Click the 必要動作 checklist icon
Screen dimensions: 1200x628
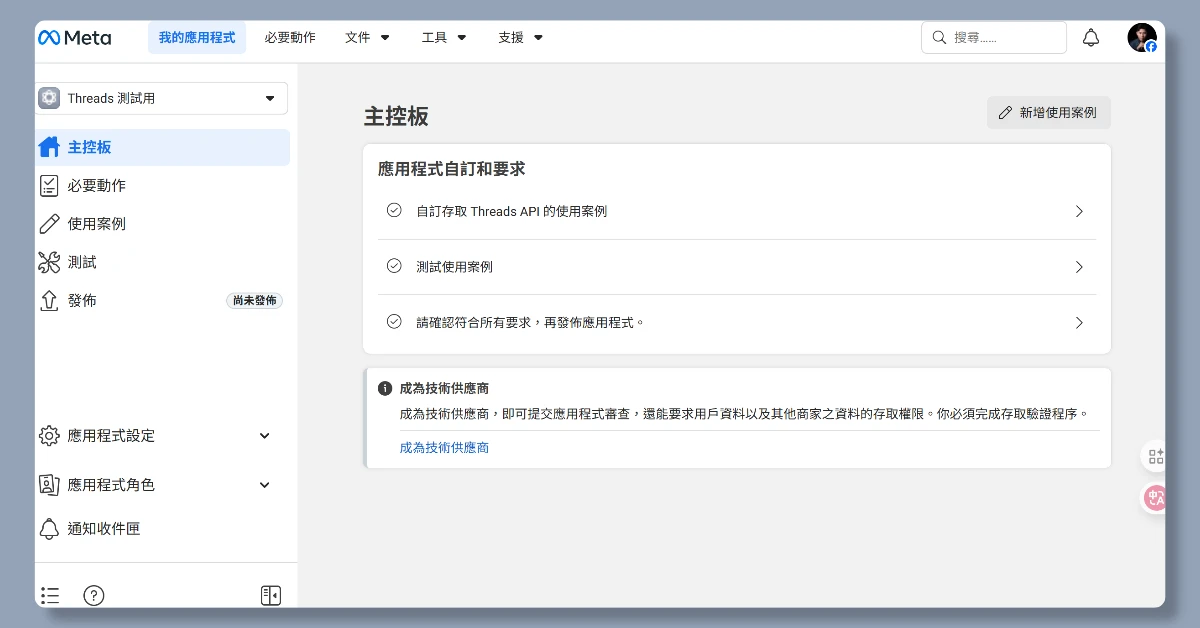pyautogui.click(x=49, y=185)
